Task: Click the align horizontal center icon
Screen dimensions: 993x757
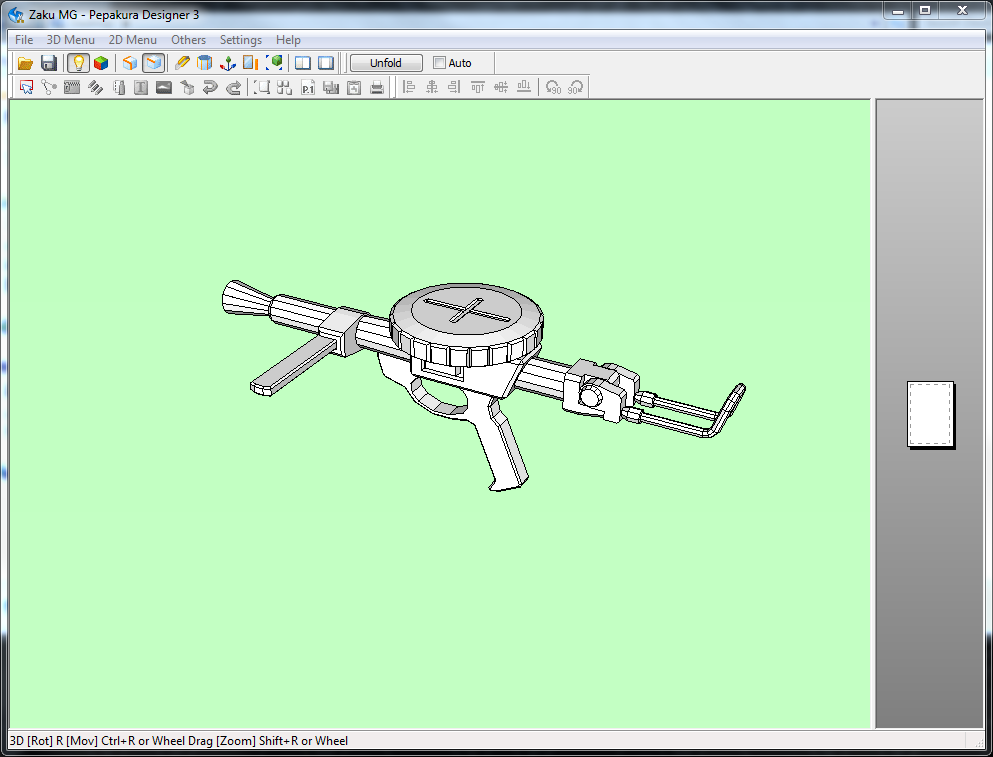Action: (432, 87)
